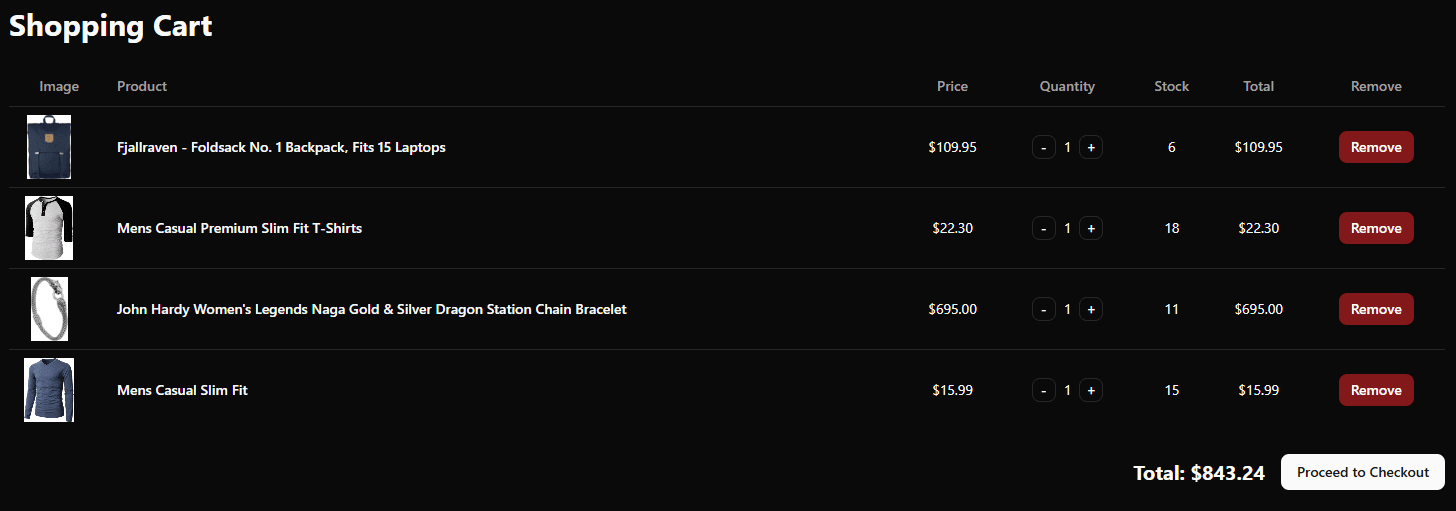
Task: Increase quantity of Mens Casual Slim Fit
Action: tap(1091, 390)
